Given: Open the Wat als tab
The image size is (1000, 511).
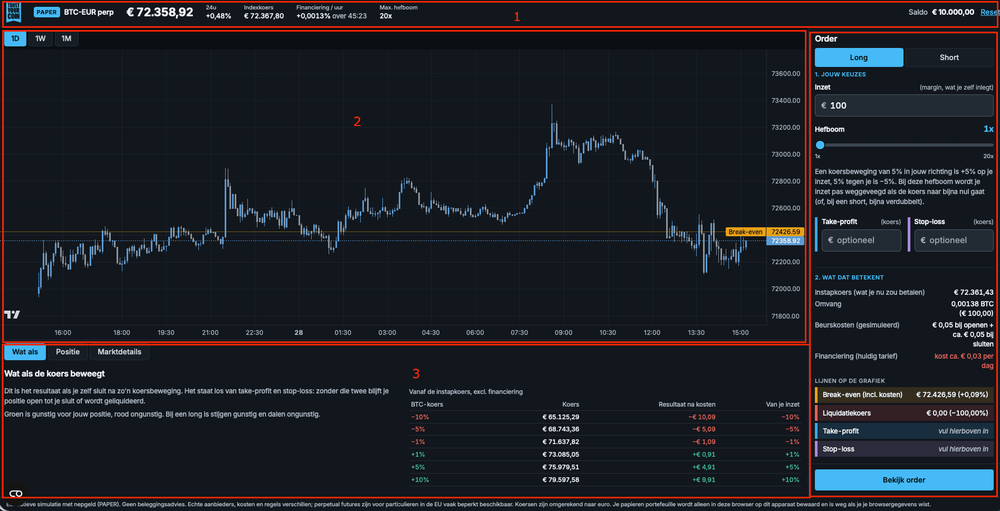Looking at the screenshot, I should 25,352.
